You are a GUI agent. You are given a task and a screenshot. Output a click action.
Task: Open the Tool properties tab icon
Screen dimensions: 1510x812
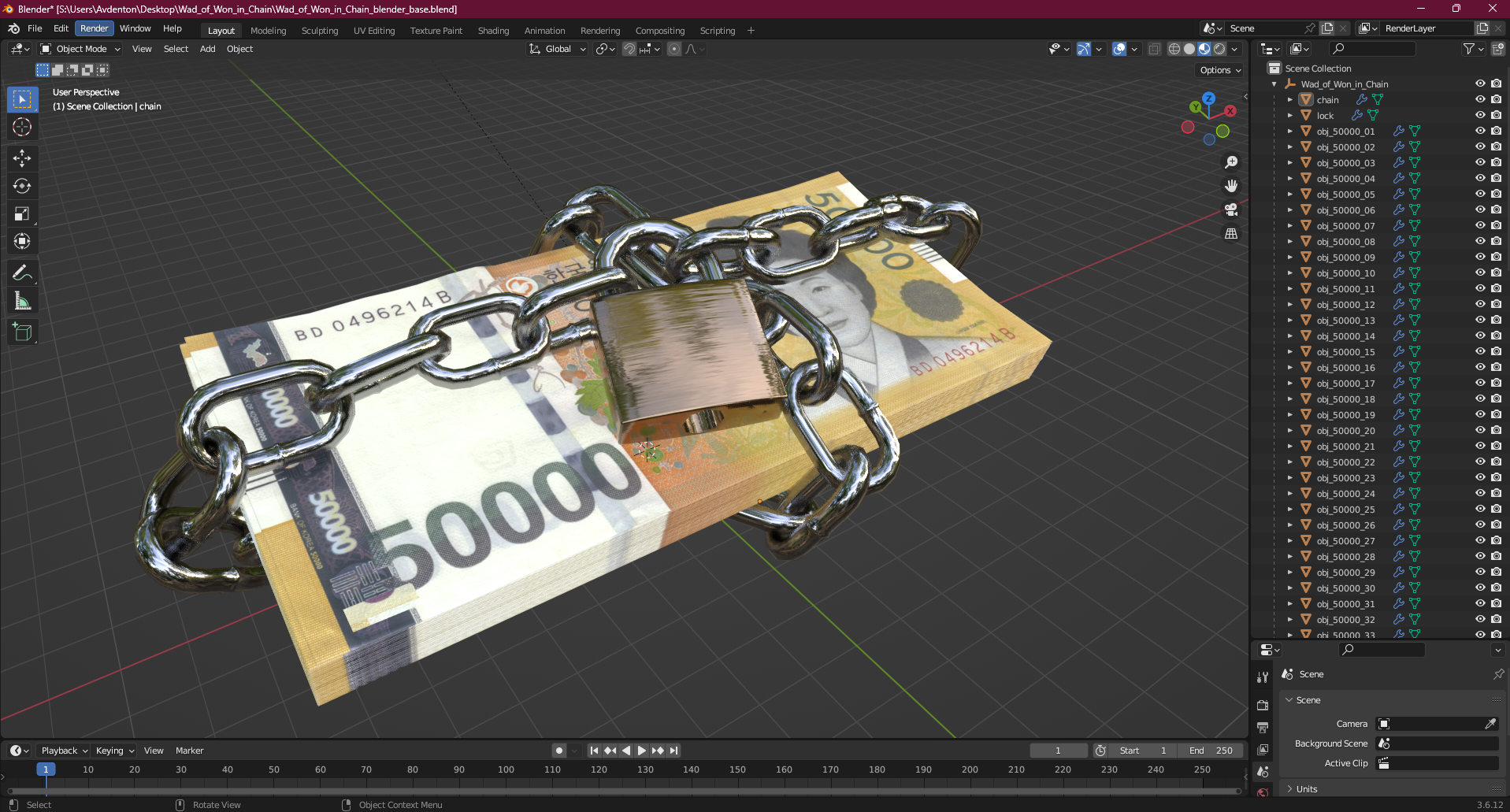click(x=1263, y=677)
